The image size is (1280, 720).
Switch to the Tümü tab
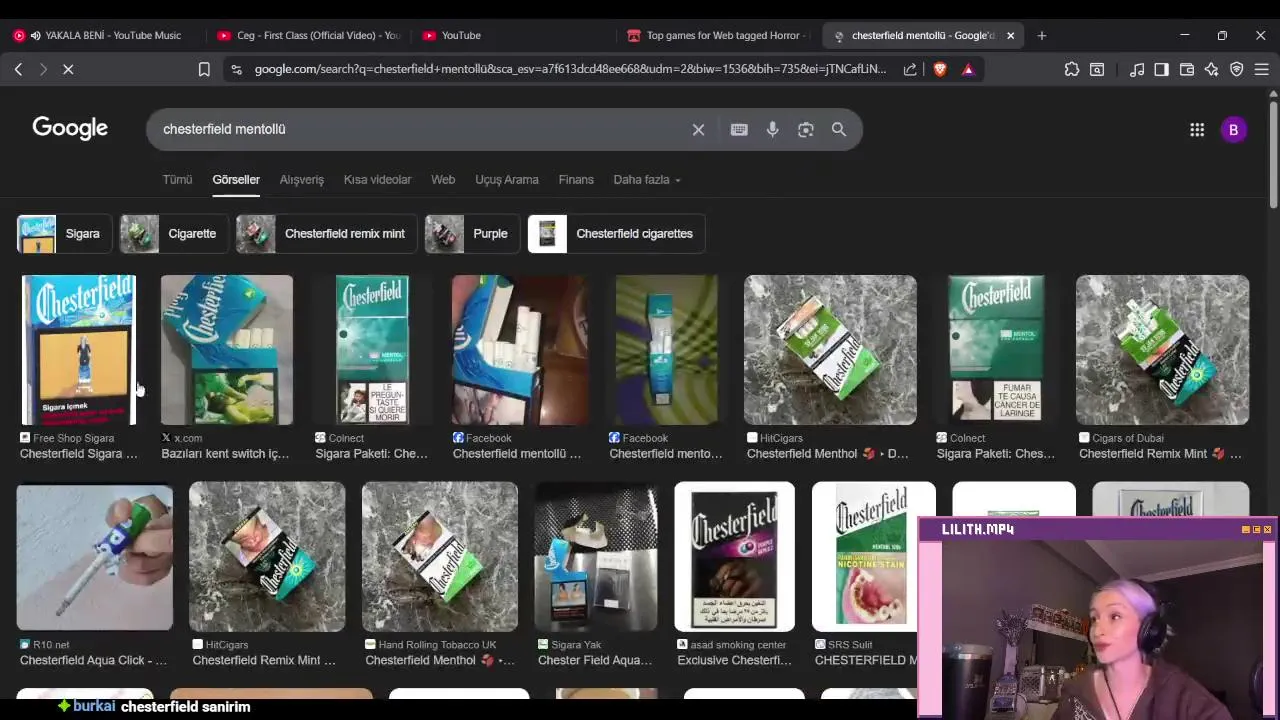pos(177,180)
